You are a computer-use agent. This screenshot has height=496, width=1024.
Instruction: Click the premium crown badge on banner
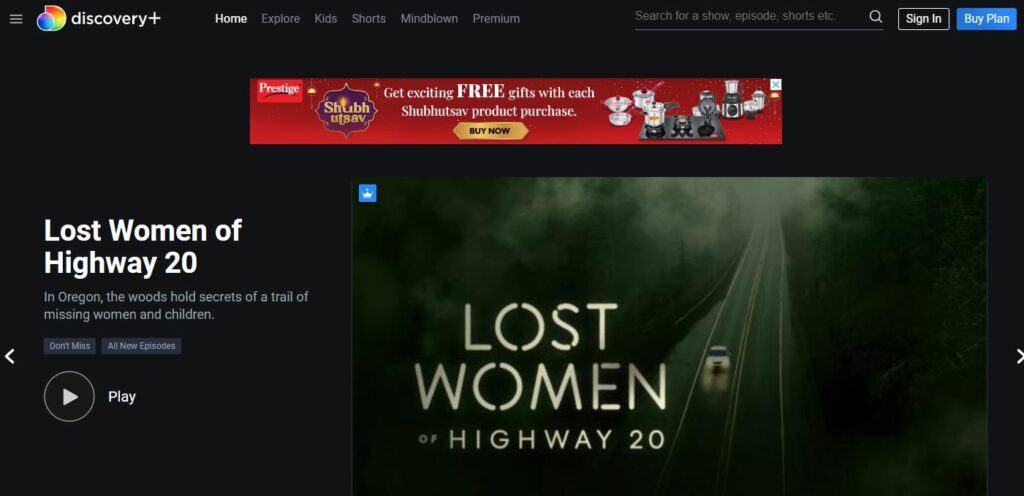[x=368, y=193]
